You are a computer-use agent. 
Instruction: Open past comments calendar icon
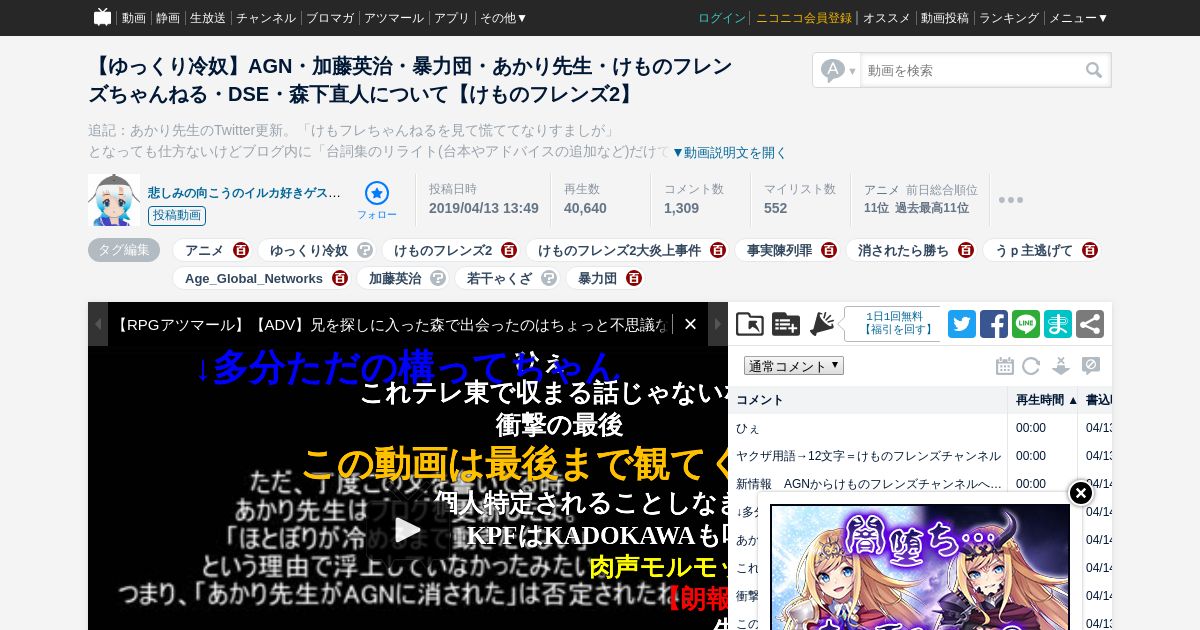pos(1005,366)
